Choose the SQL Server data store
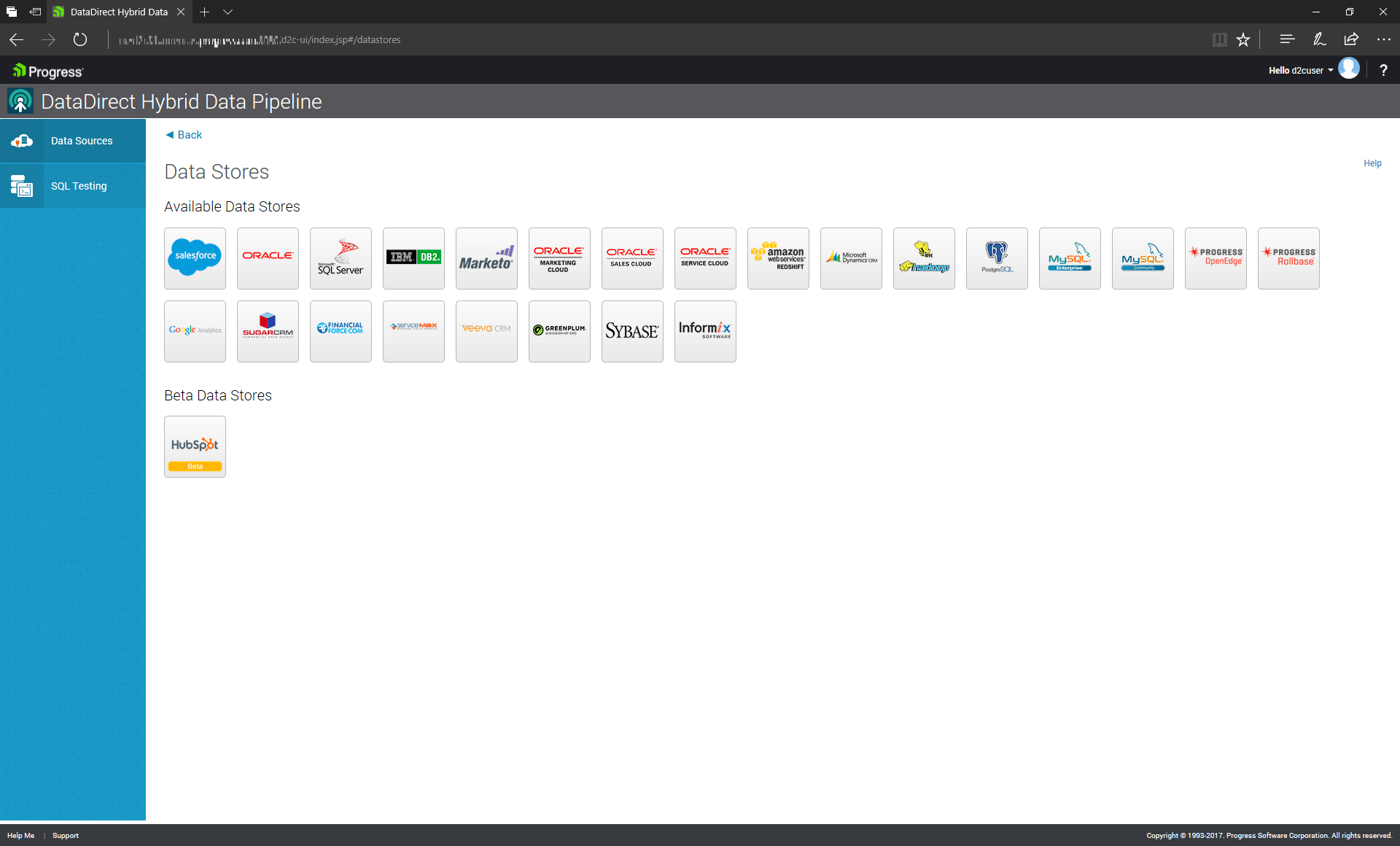This screenshot has height=846, width=1400. click(x=341, y=258)
